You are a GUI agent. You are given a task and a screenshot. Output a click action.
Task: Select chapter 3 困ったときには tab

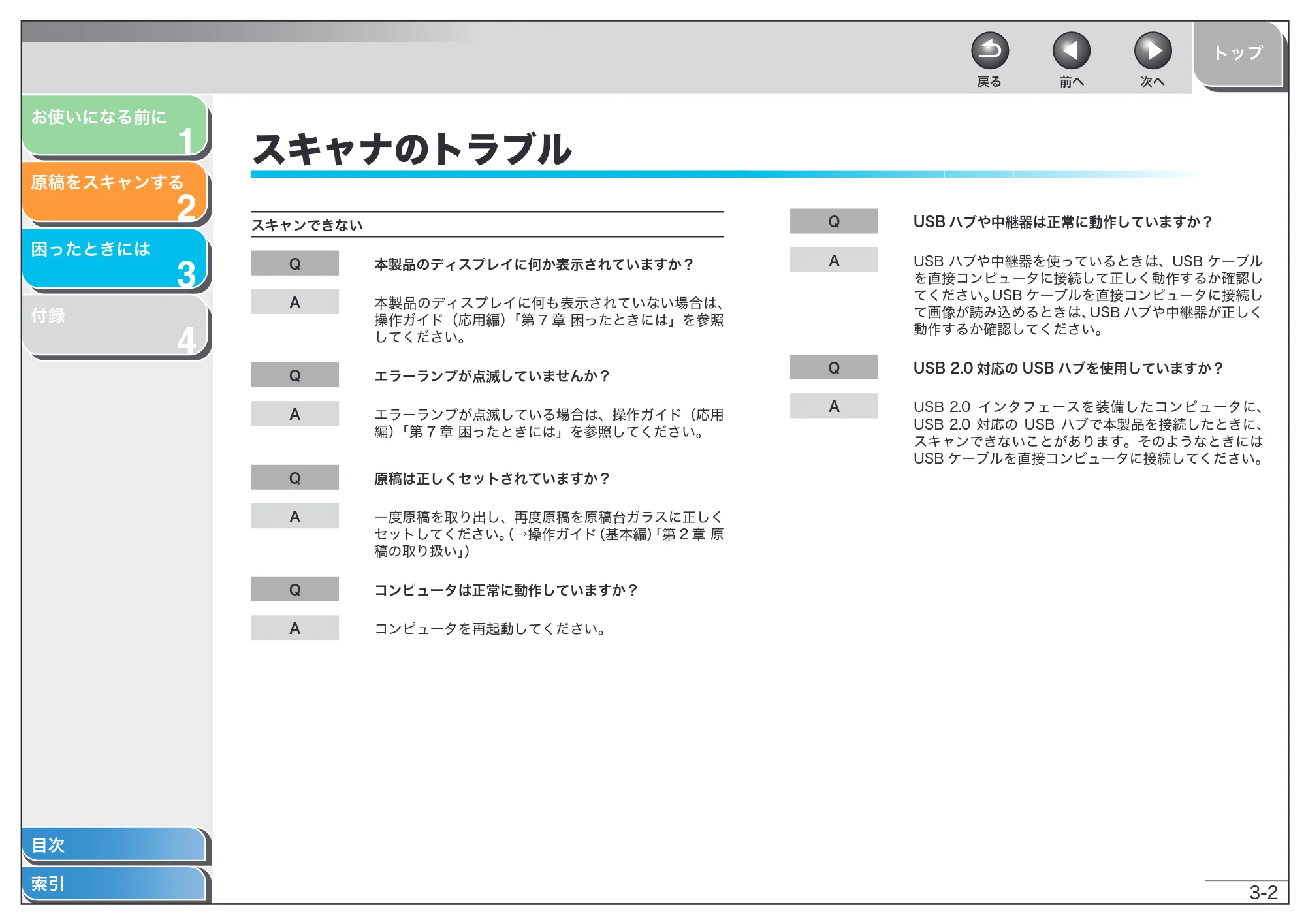pyautogui.click(x=115, y=259)
